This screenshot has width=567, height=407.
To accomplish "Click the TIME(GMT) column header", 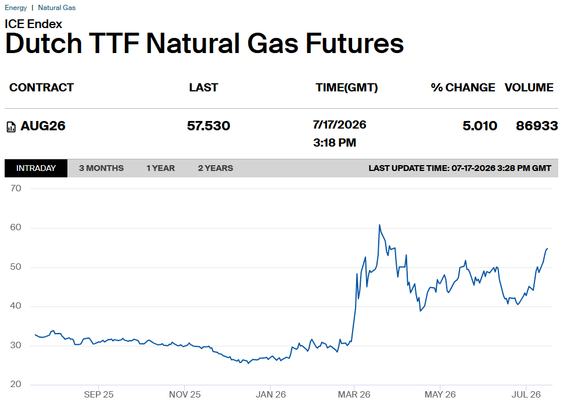I will [346, 87].
